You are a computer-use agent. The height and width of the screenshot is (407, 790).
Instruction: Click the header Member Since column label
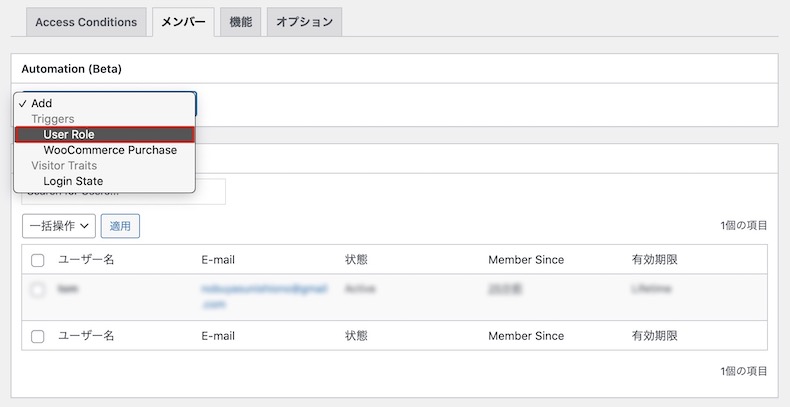pyautogui.click(x=526, y=260)
